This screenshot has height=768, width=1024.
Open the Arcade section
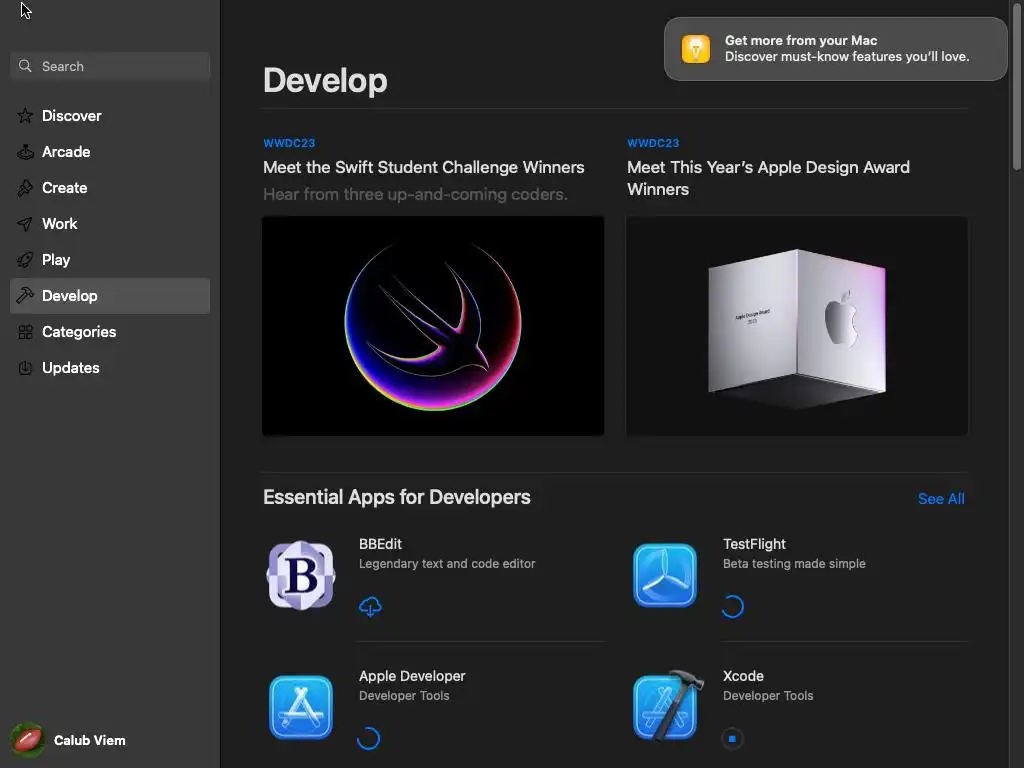coord(110,152)
